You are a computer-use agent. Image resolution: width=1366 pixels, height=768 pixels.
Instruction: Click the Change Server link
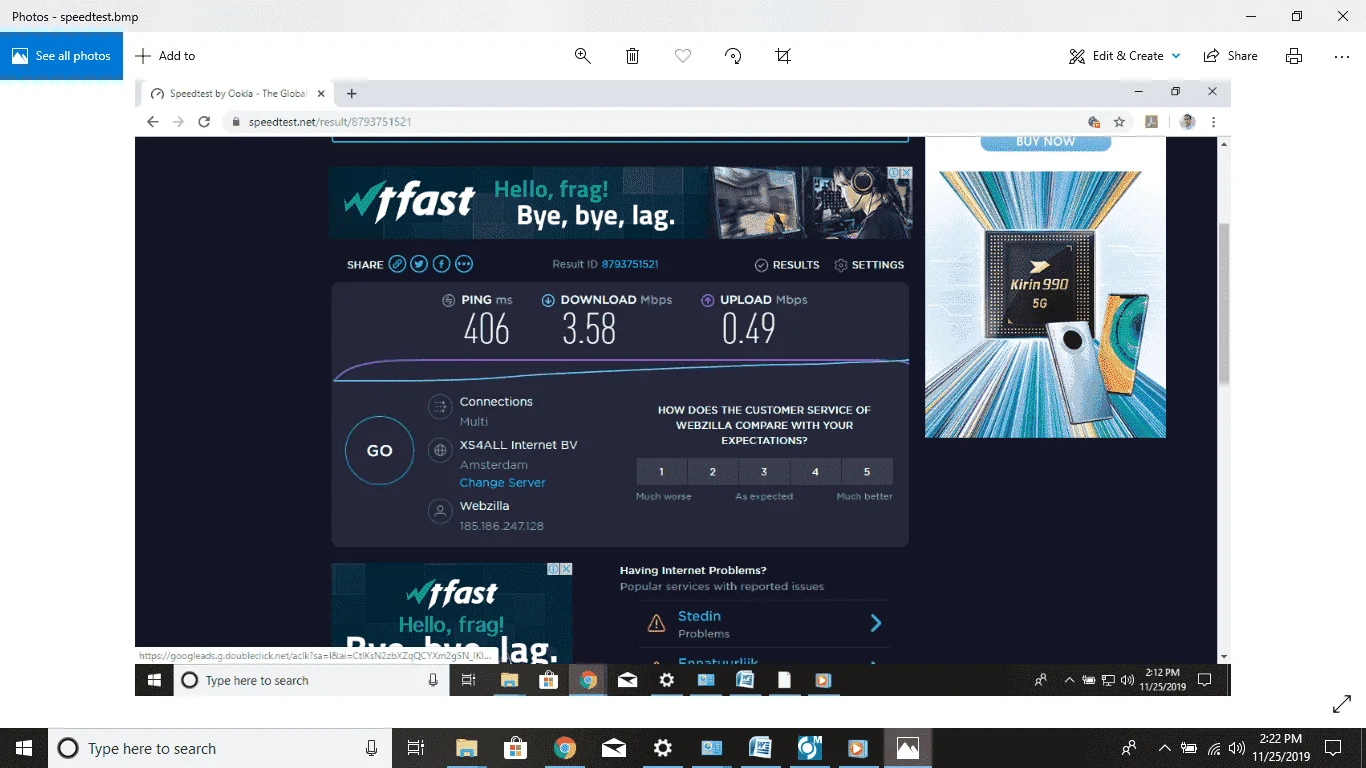coord(503,483)
